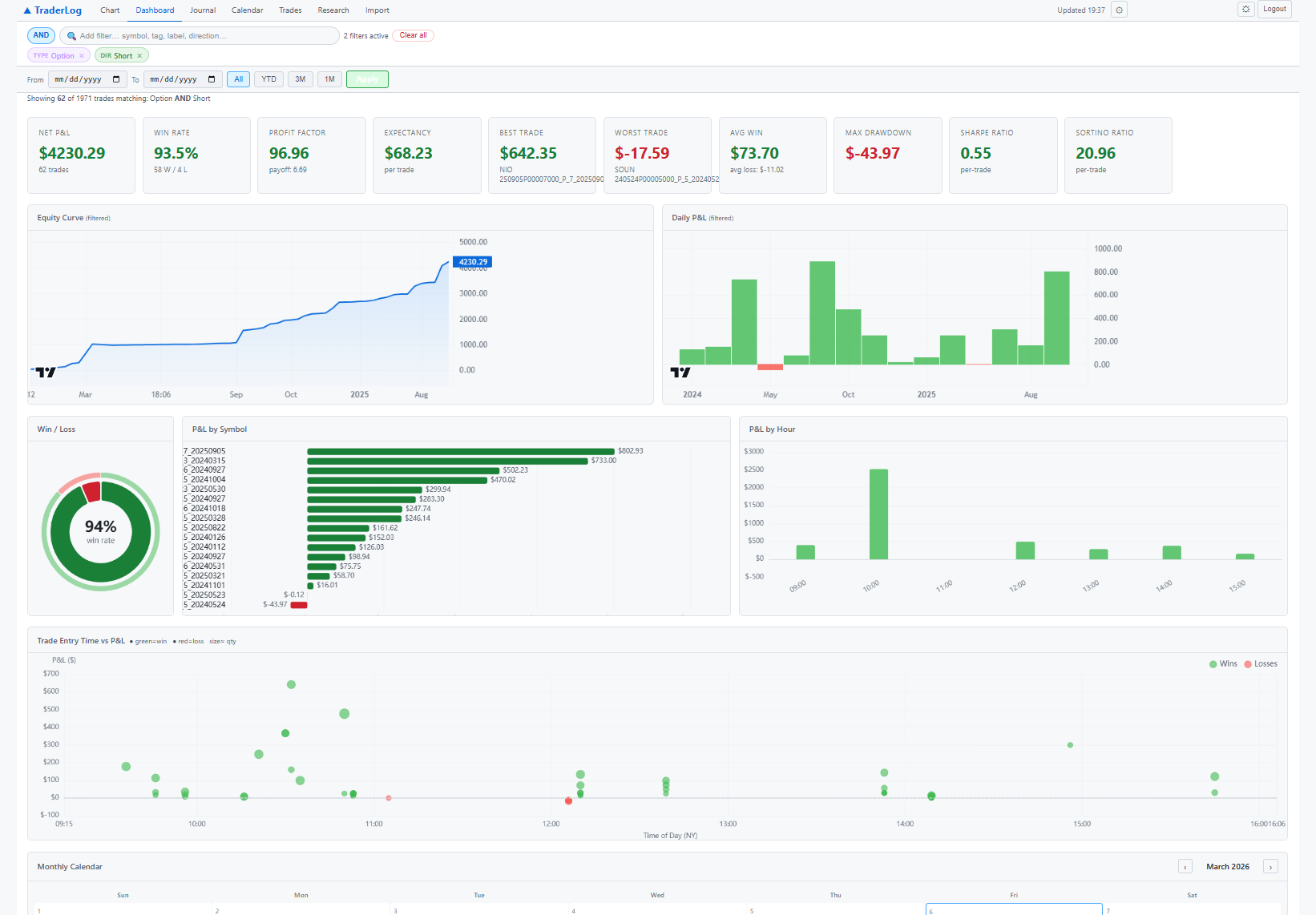The image size is (1316, 915).
Task: Open the From date calendar picker icon
Action: pyautogui.click(x=115, y=79)
